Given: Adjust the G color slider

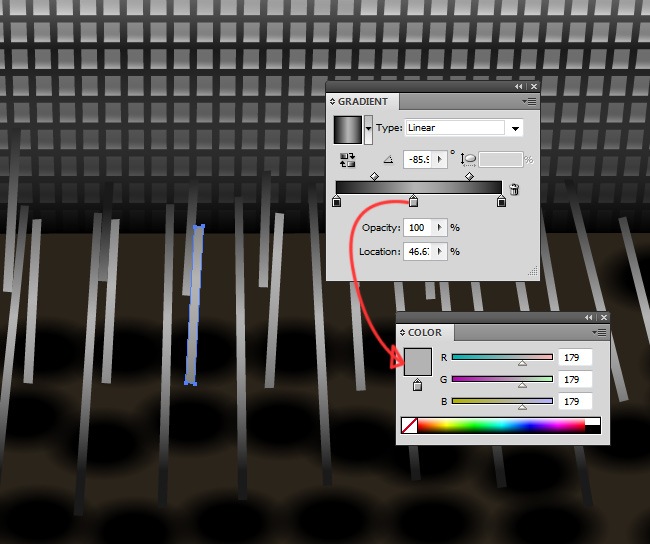Looking at the screenshot, I should click(502, 379).
